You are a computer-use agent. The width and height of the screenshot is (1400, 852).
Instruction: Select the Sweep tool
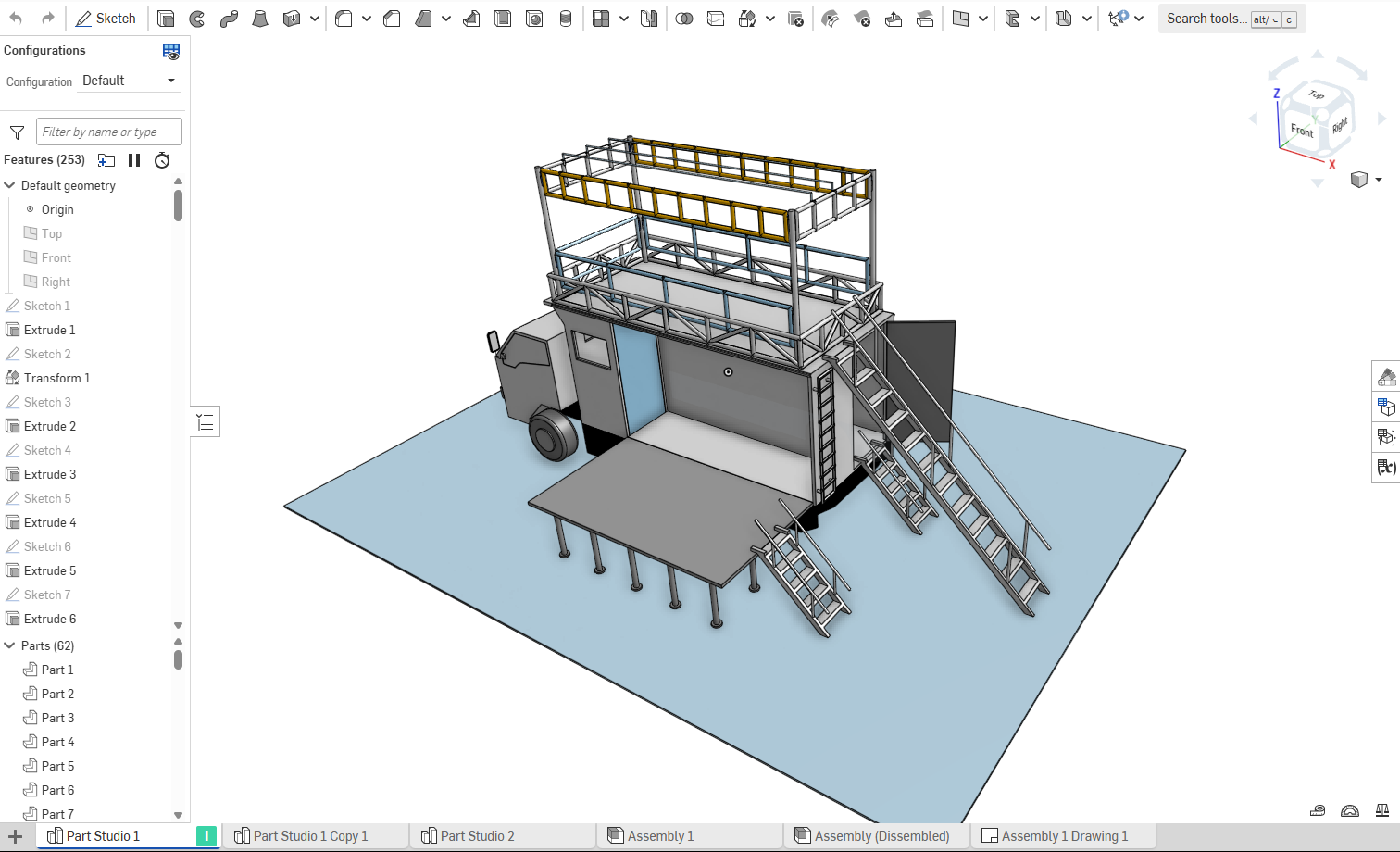pos(229,19)
